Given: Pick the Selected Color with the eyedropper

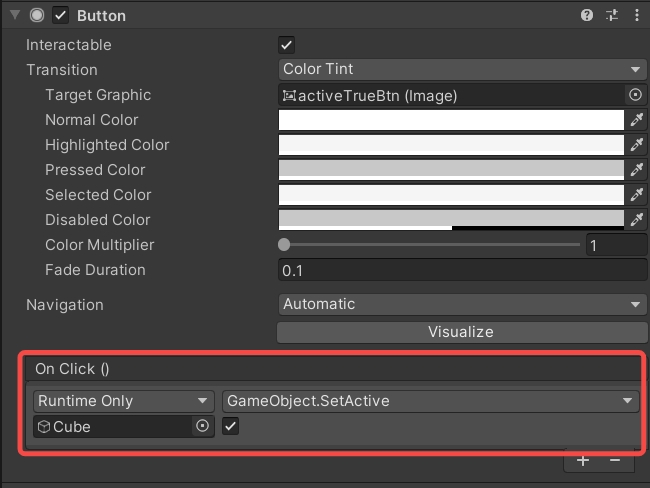Looking at the screenshot, I should (x=635, y=195).
